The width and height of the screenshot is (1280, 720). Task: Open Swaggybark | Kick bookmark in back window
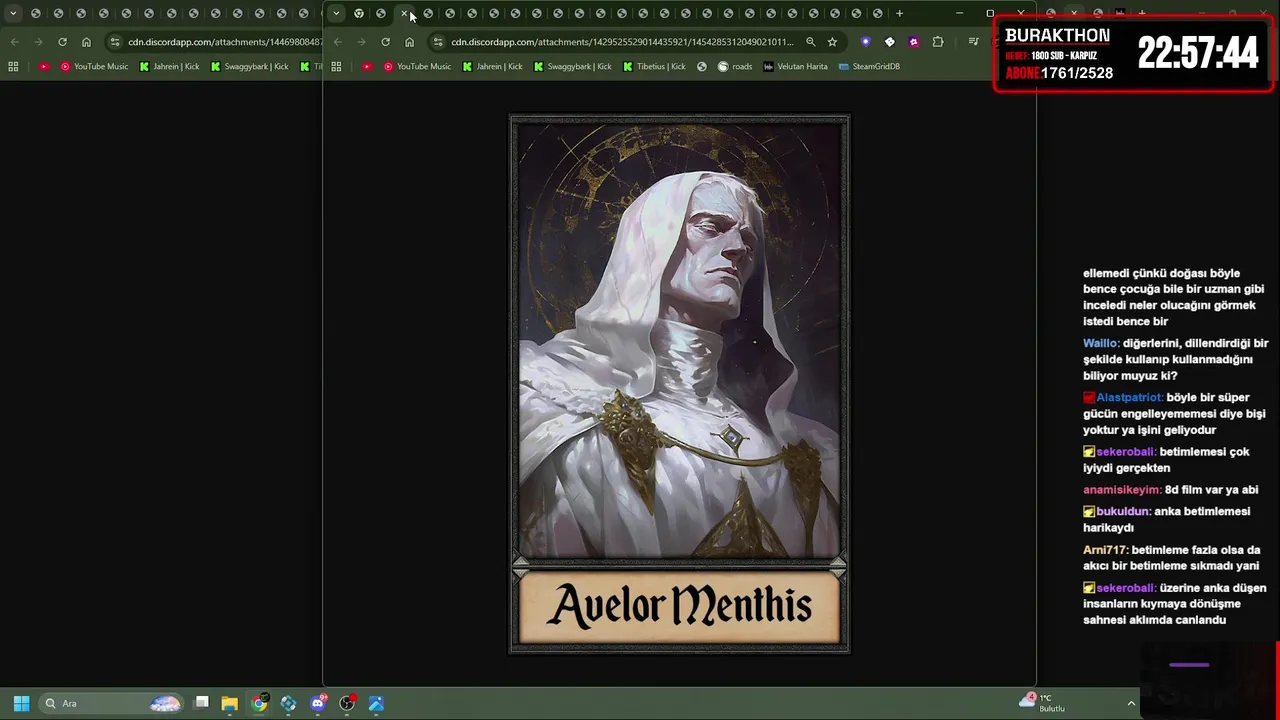[250, 66]
